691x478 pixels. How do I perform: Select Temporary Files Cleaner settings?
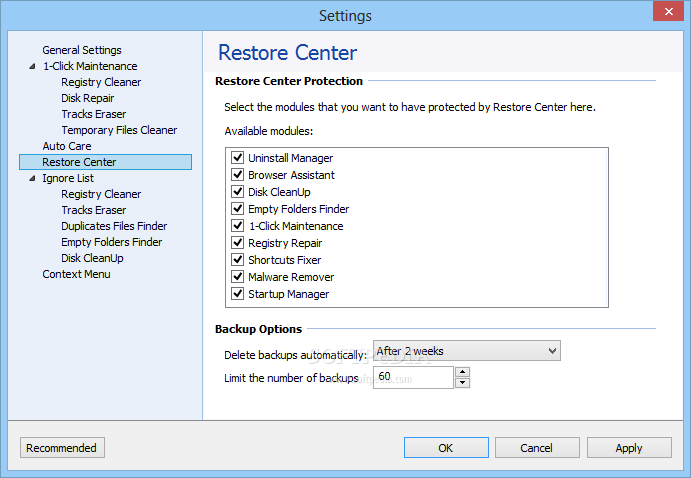(x=119, y=130)
